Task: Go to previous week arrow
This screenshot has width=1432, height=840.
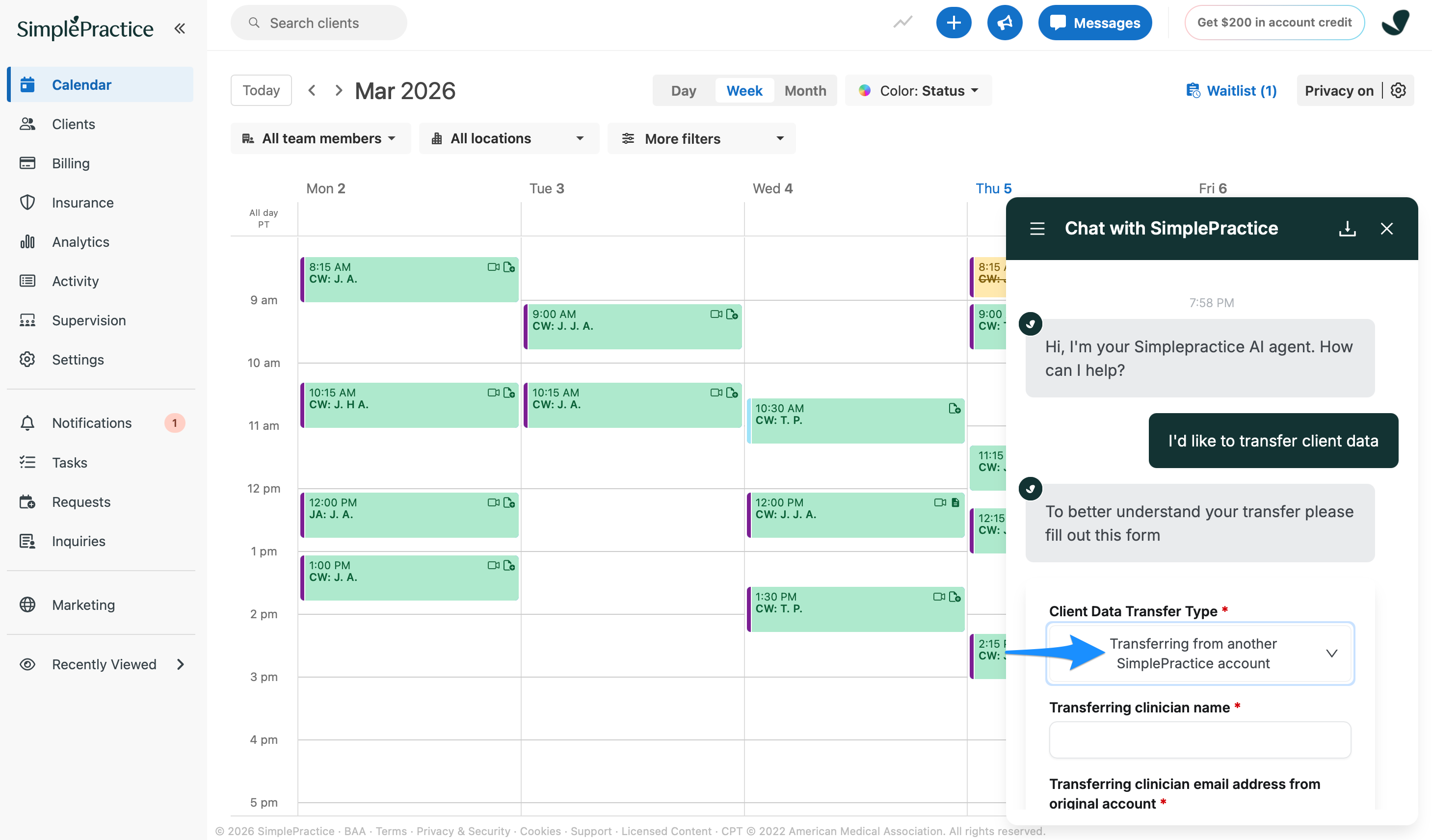Action: tap(312, 90)
